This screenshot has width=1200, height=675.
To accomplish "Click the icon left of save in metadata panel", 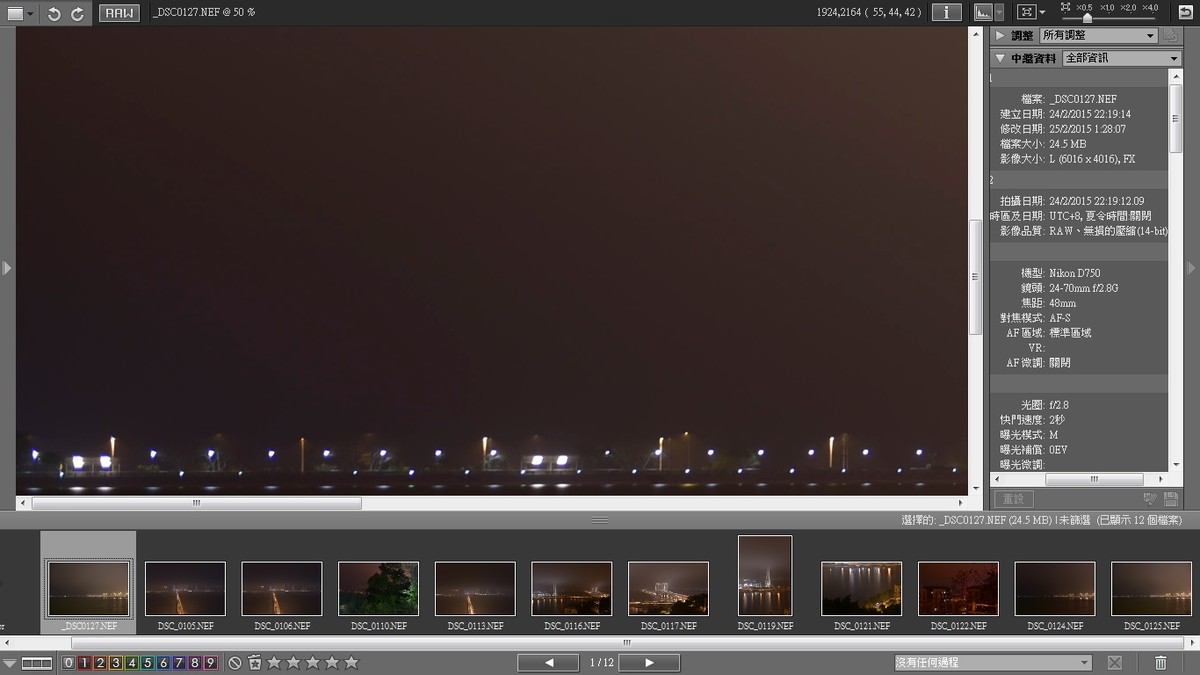I will click(x=1150, y=499).
